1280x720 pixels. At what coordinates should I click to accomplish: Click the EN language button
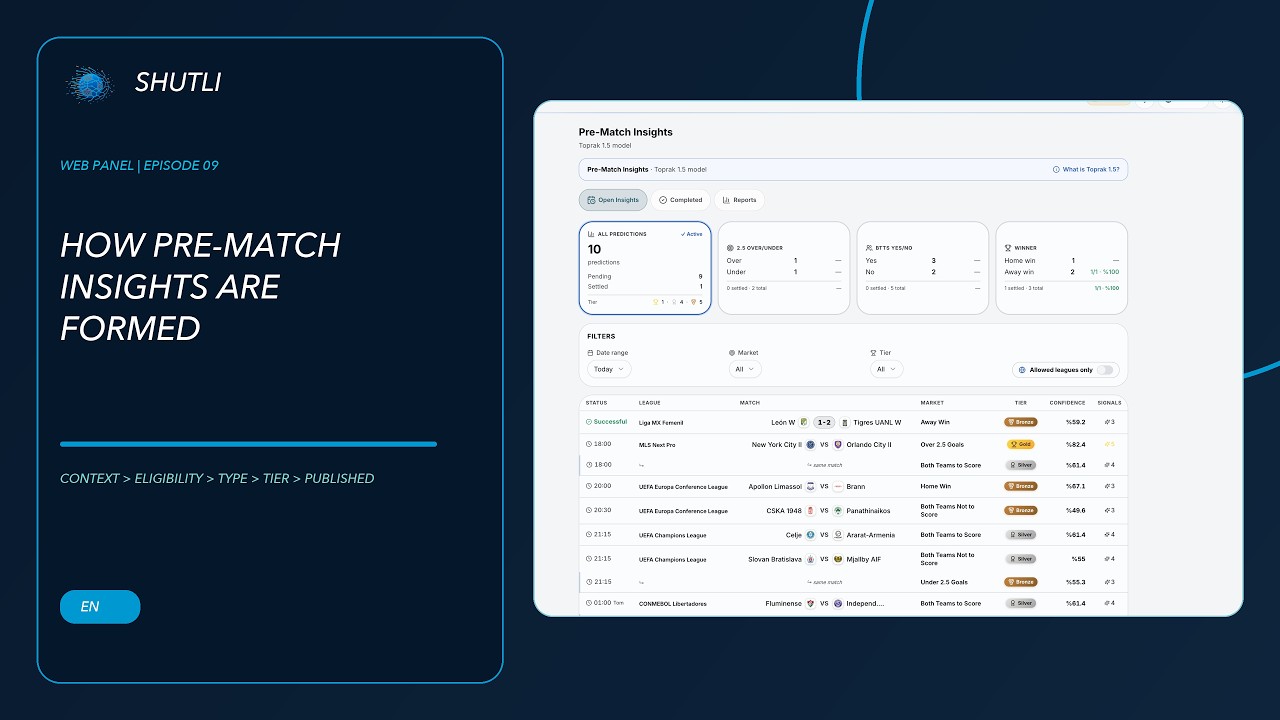(100, 607)
